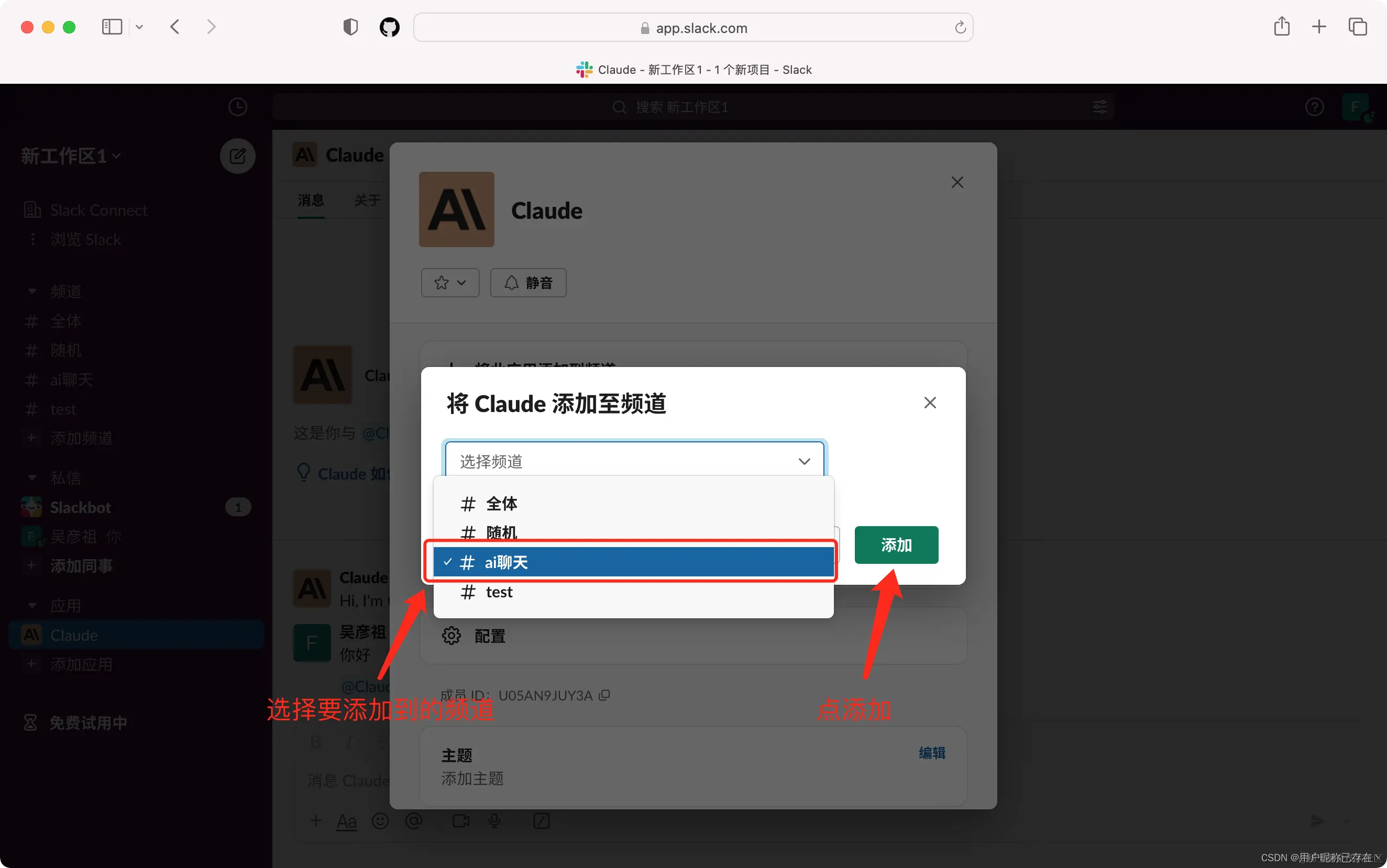Open the star dropdown for Claude
The image size is (1387, 868).
(x=450, y=283)
